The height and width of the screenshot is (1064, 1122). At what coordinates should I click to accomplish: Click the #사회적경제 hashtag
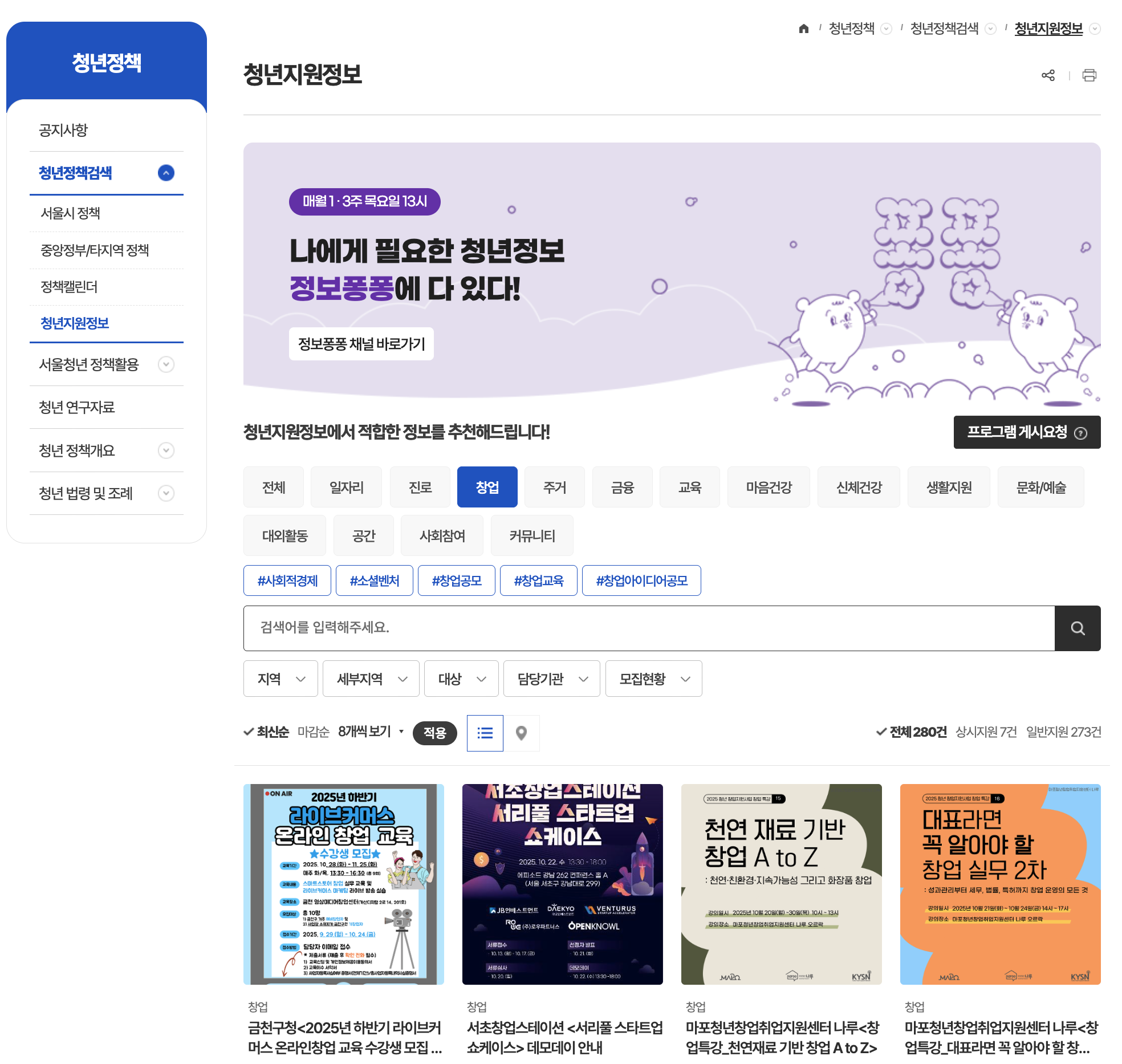pyautogui.click(x=287, y=580)
